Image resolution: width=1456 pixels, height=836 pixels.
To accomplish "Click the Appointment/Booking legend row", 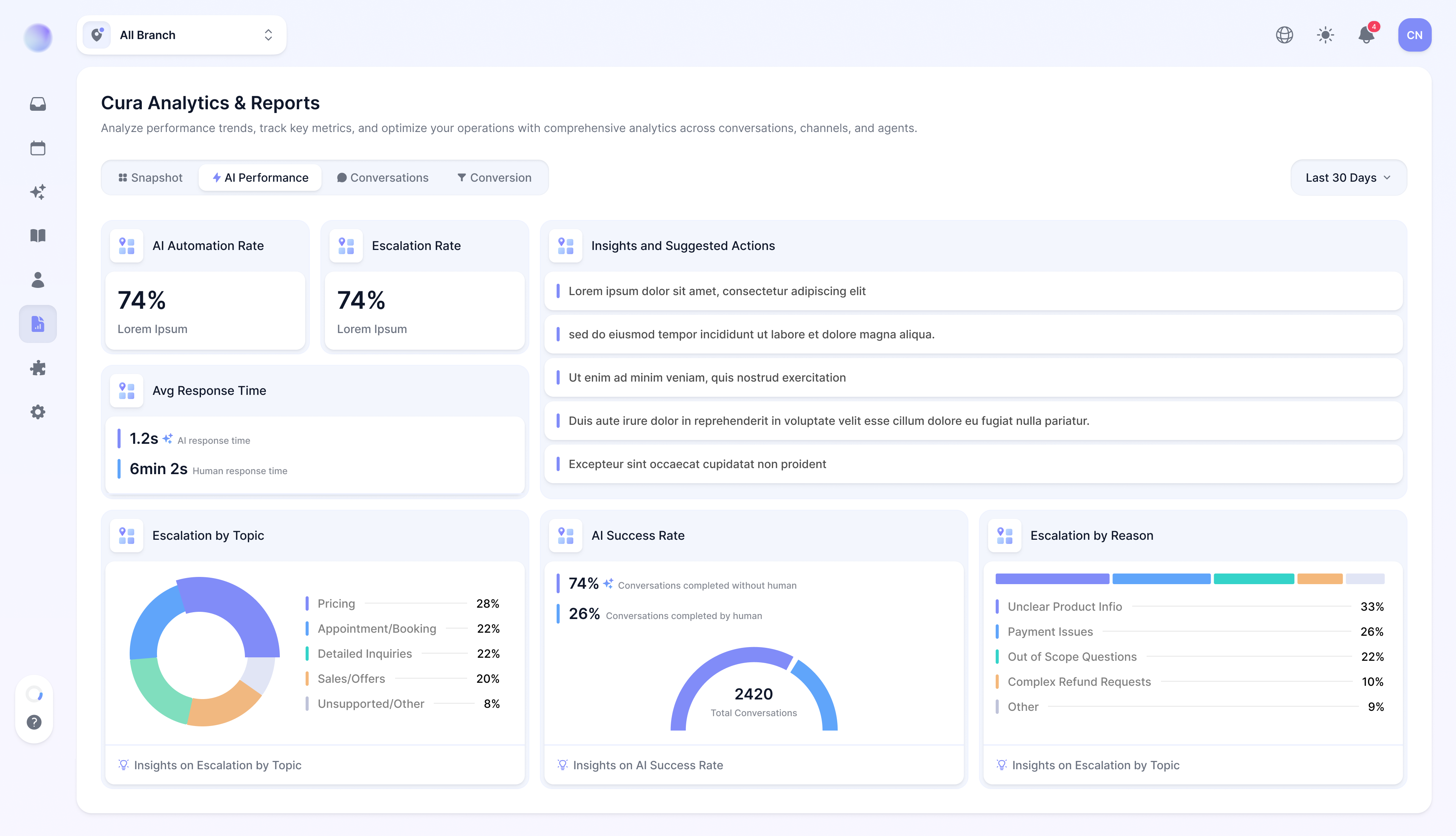I will point(402,629).
